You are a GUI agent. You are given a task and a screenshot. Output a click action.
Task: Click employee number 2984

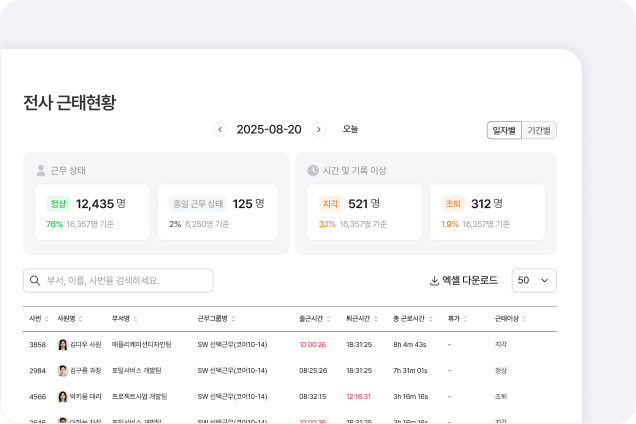coord(37,370)
